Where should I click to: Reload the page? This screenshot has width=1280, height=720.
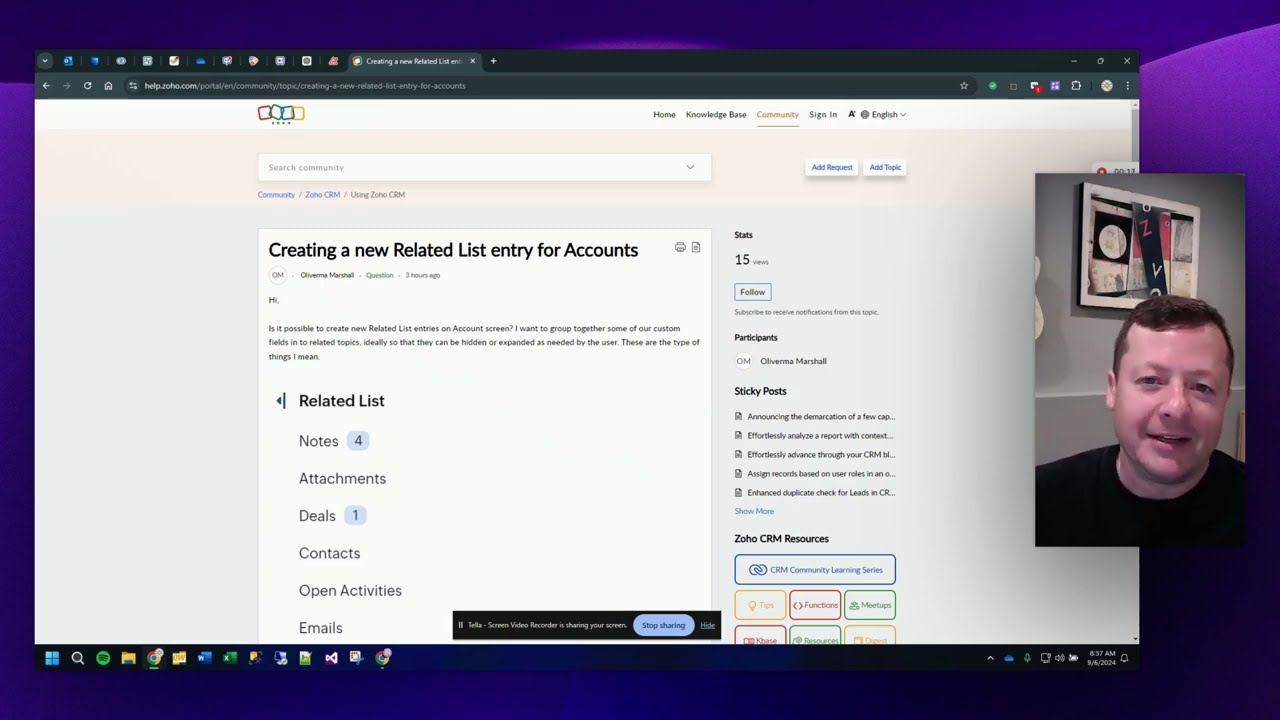[x=87, y=86]
